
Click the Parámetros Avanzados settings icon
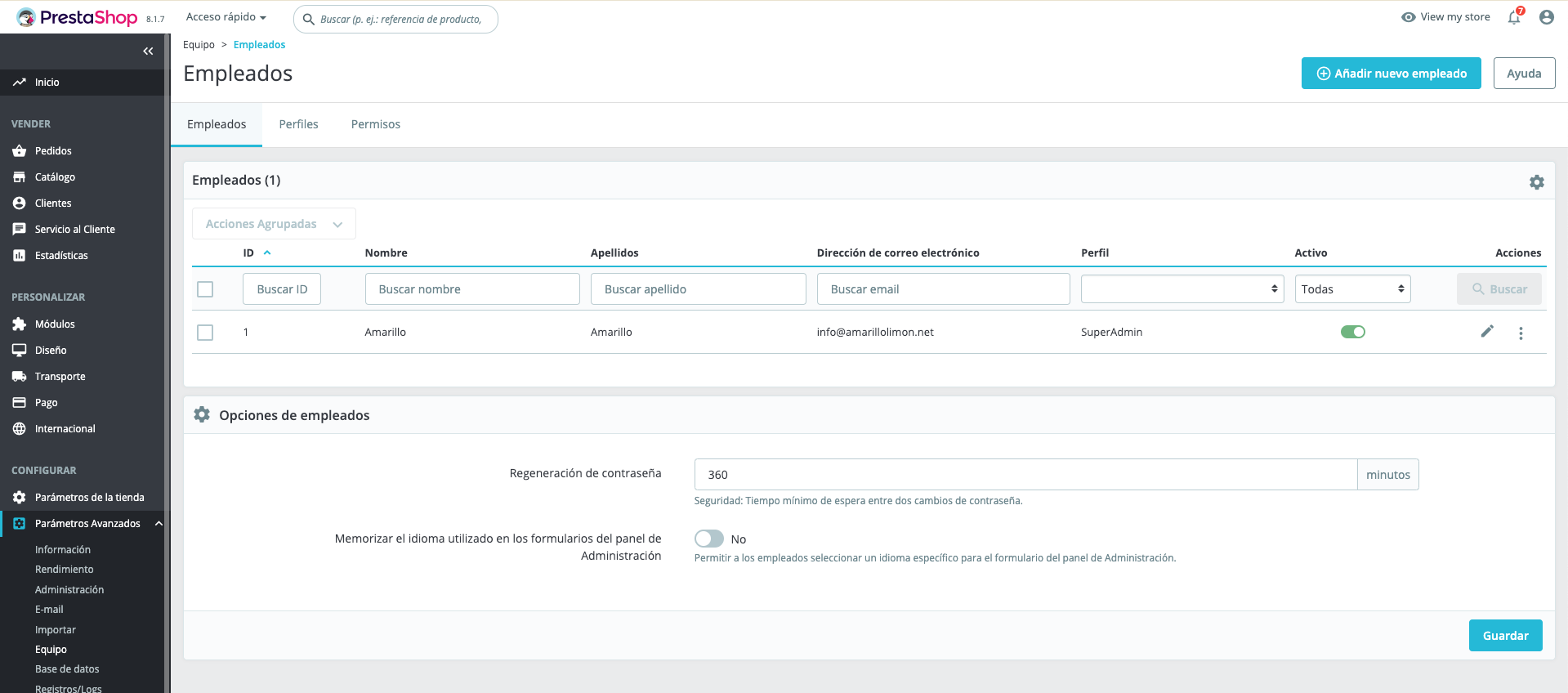click(x=19, y=523)
